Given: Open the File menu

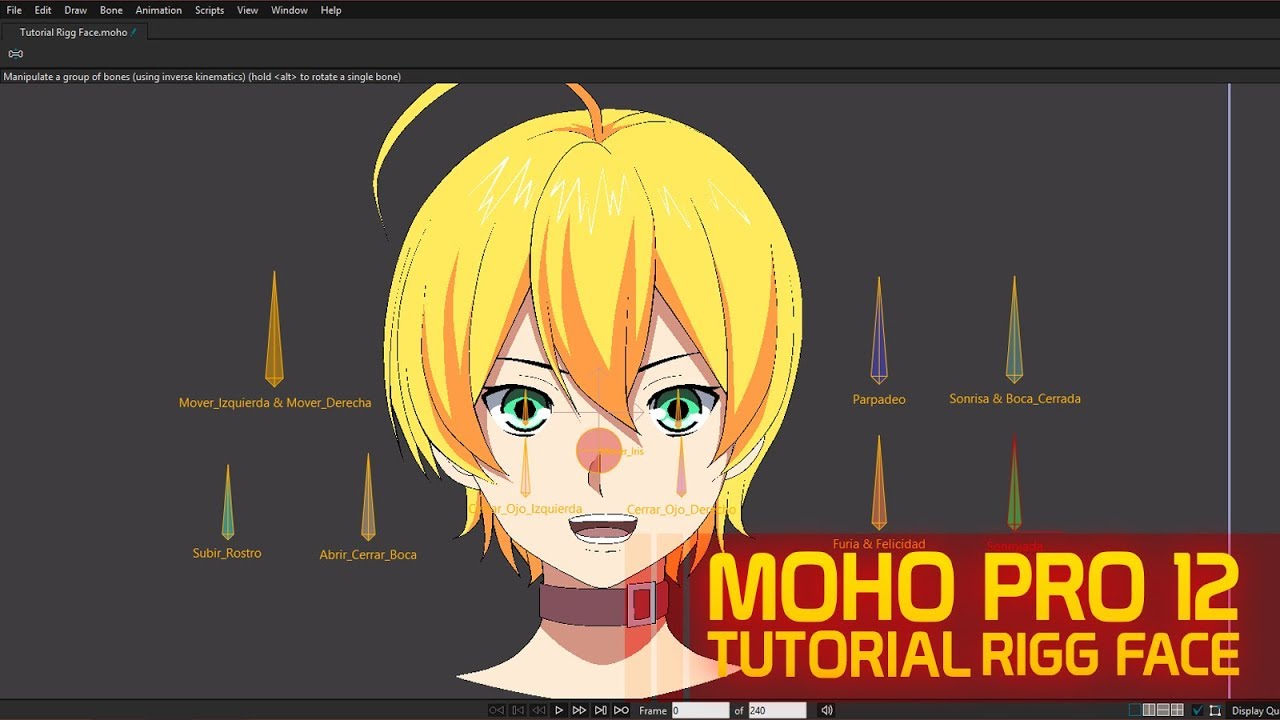Looking at the screenshot, I should click(14, 10).
